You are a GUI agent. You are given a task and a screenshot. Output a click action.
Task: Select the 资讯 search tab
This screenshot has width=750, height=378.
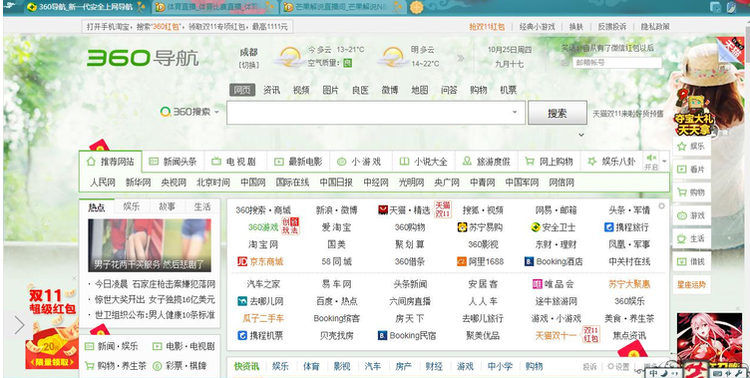[x=271, y=90]
